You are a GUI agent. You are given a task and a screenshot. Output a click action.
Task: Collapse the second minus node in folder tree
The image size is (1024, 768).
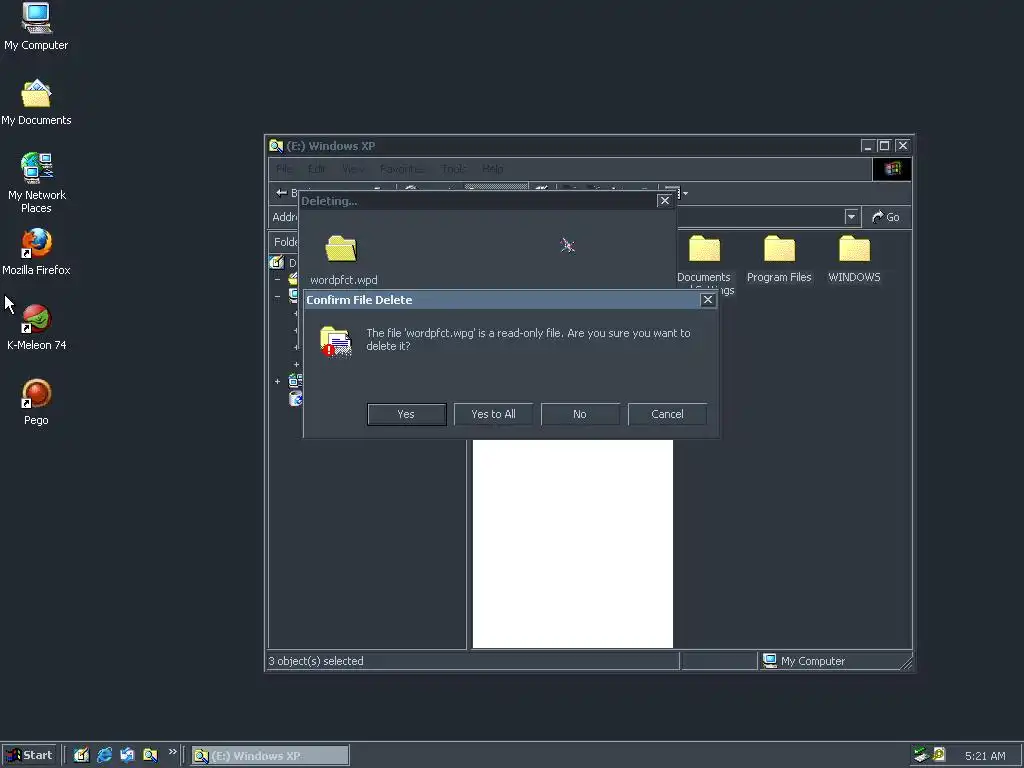pyautogui.click(x=278, y=296)
